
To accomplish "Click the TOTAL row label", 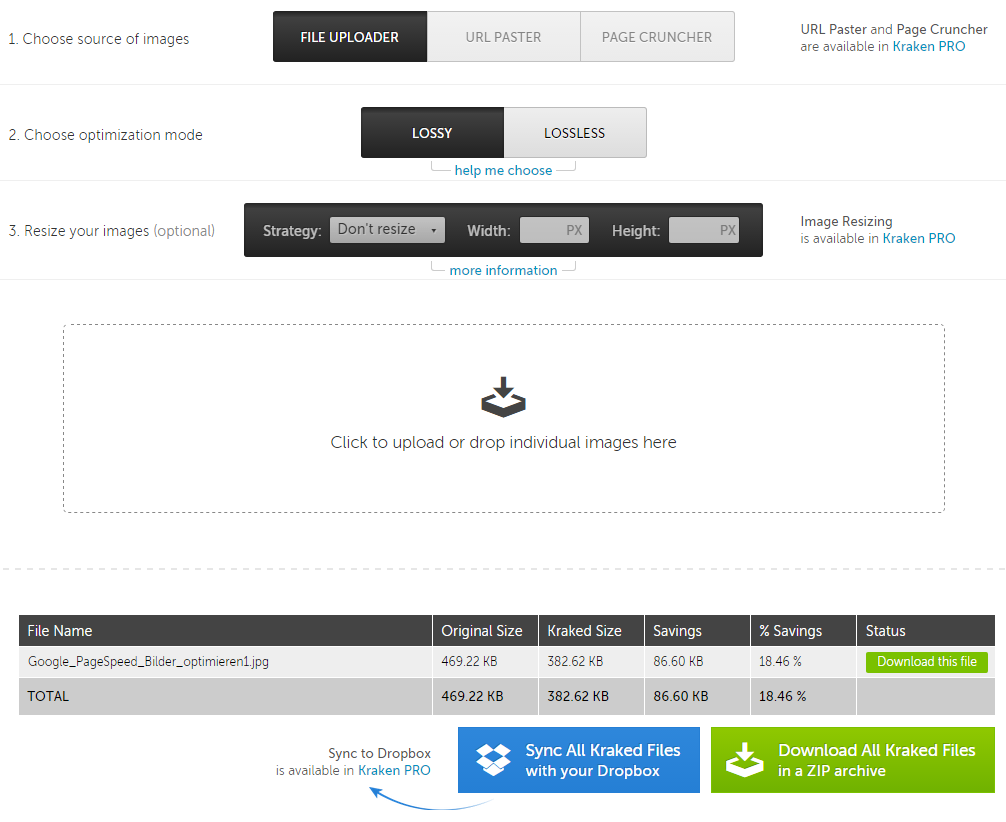I will 48,696.
